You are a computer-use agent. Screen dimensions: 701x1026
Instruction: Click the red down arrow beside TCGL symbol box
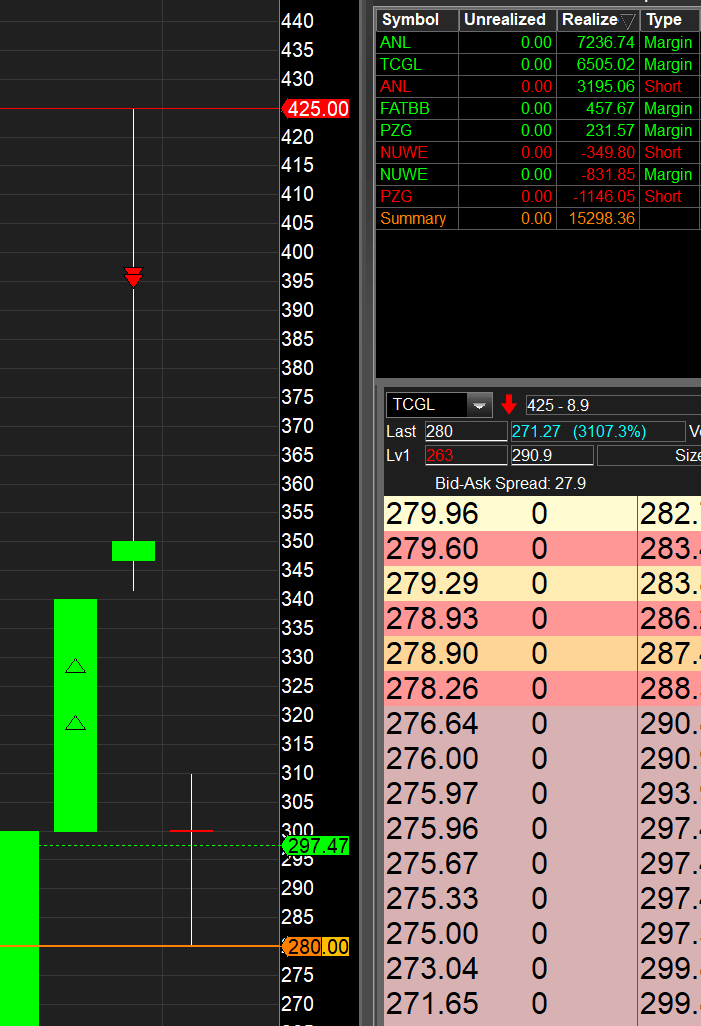click(x=509, y=405)
